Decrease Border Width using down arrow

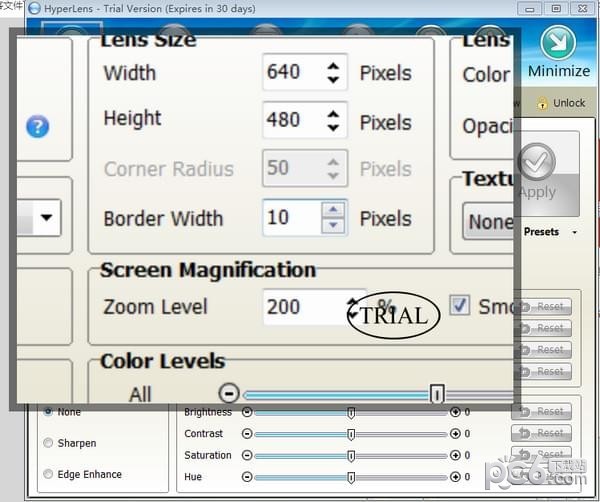(x=333, y=225)
